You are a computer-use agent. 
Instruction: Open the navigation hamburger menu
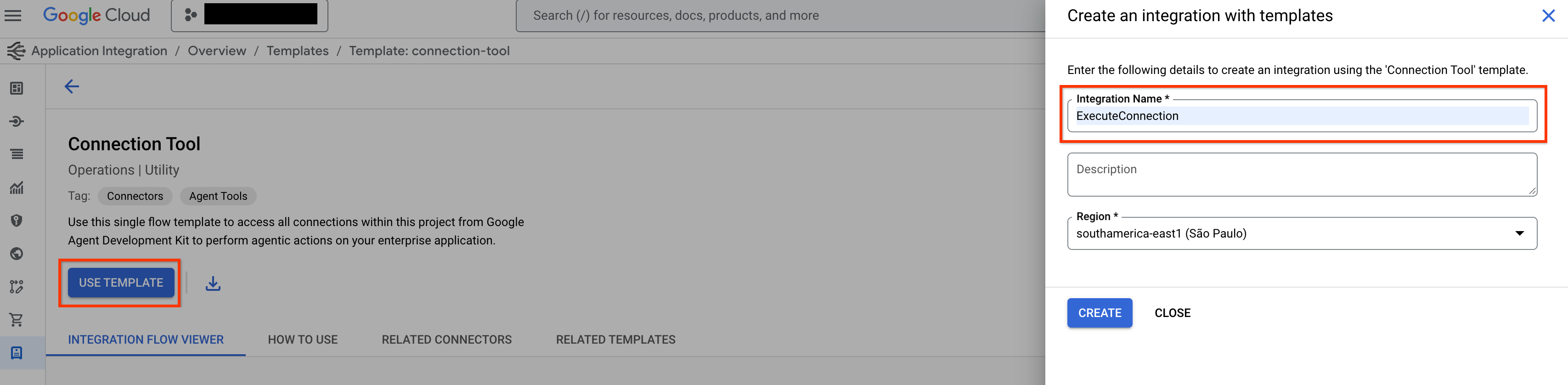[x=13, y=15]
